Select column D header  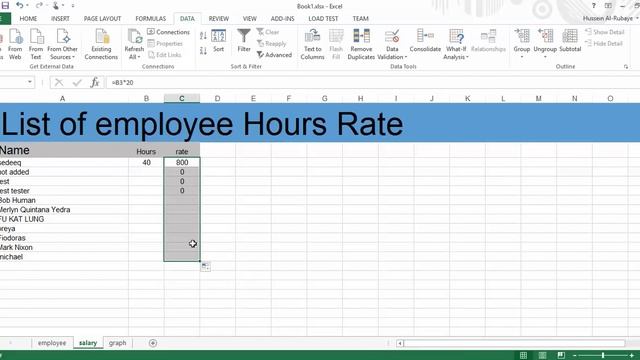(x=218, y=98)
